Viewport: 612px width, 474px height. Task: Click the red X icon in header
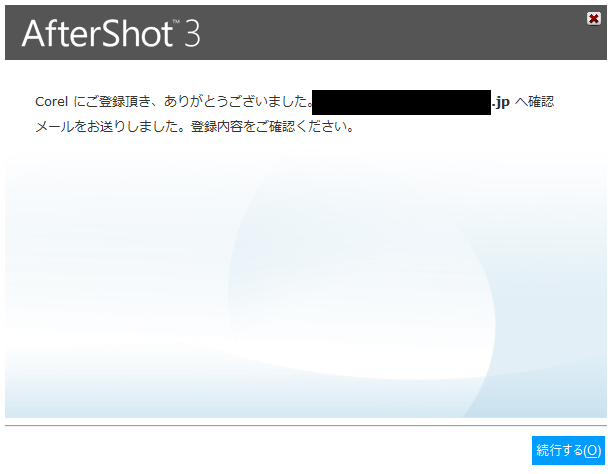pyautogui.click(x=593, y=18)
